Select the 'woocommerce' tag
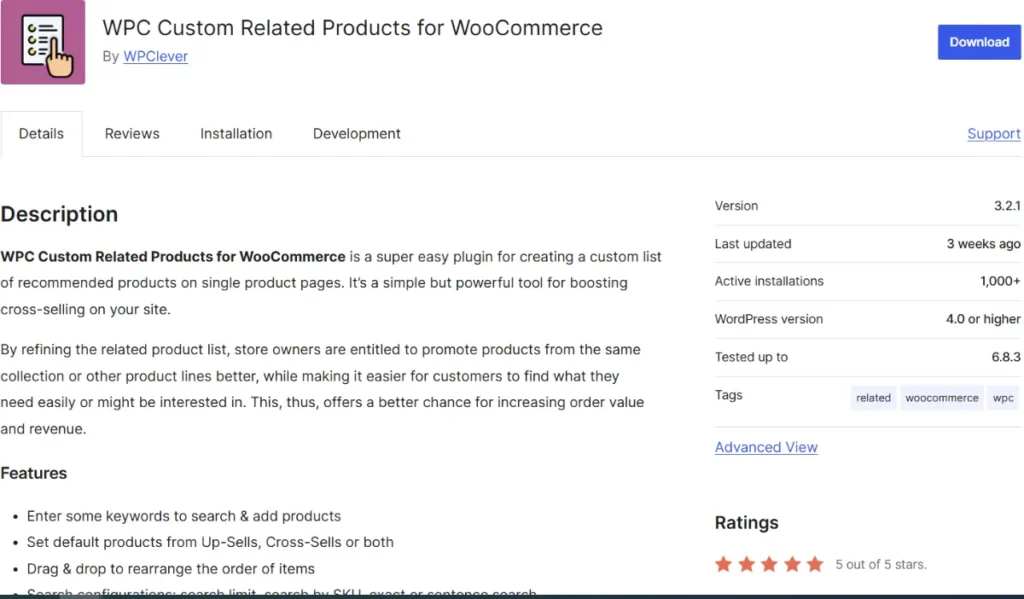The image size is (1024, 599). click(x=942, y=398)
